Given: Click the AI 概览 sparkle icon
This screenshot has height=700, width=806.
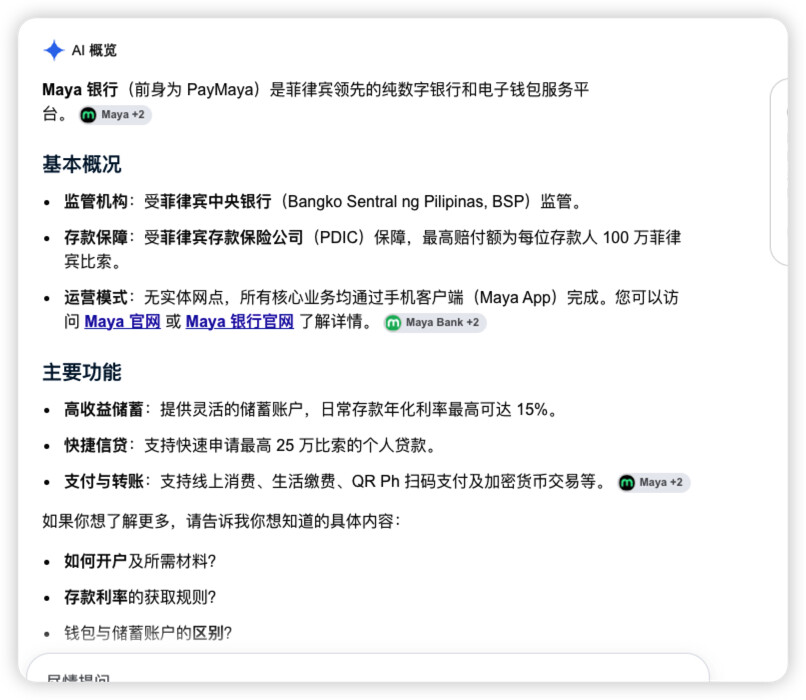Looking at the screenshot, I should (53, 50).
